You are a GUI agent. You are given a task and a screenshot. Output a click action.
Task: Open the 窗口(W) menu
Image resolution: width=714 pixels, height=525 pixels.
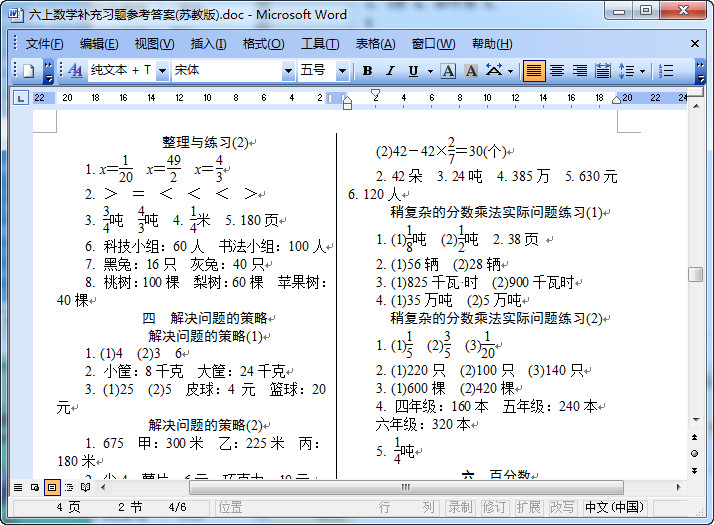coord(433,44)
